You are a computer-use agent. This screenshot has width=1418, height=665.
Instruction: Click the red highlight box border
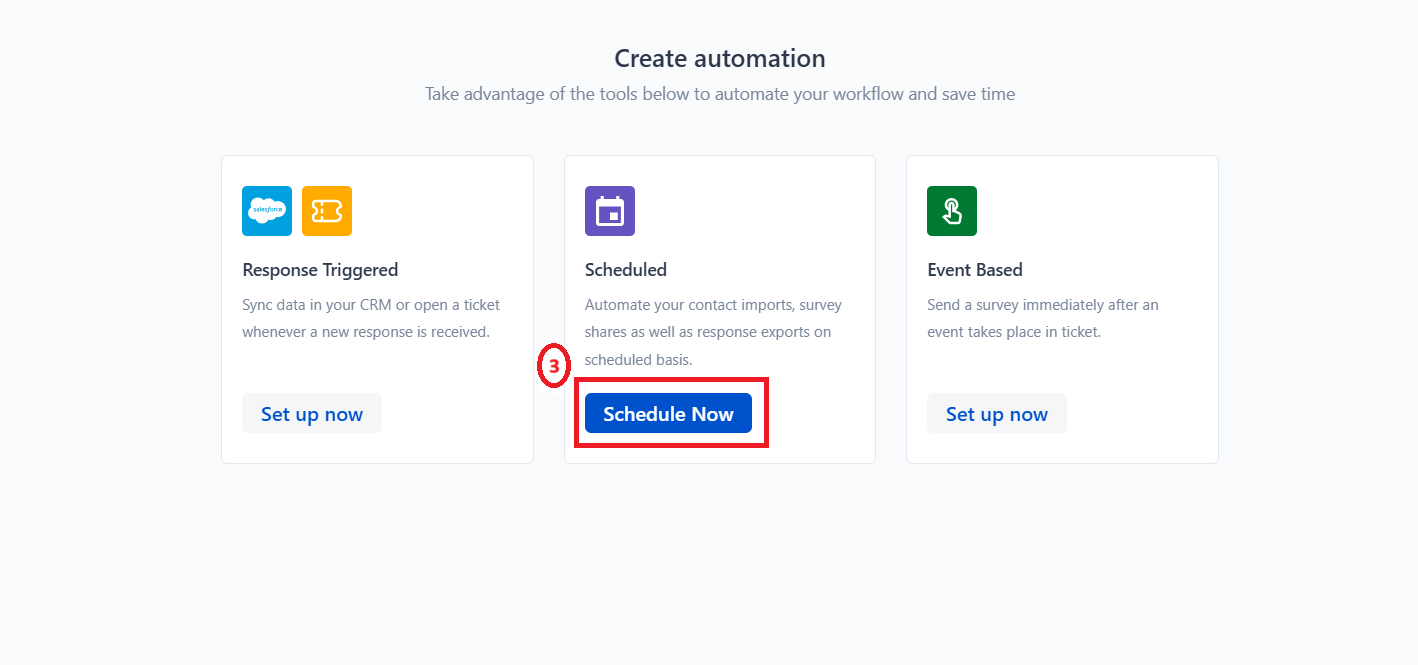[766, 412]
